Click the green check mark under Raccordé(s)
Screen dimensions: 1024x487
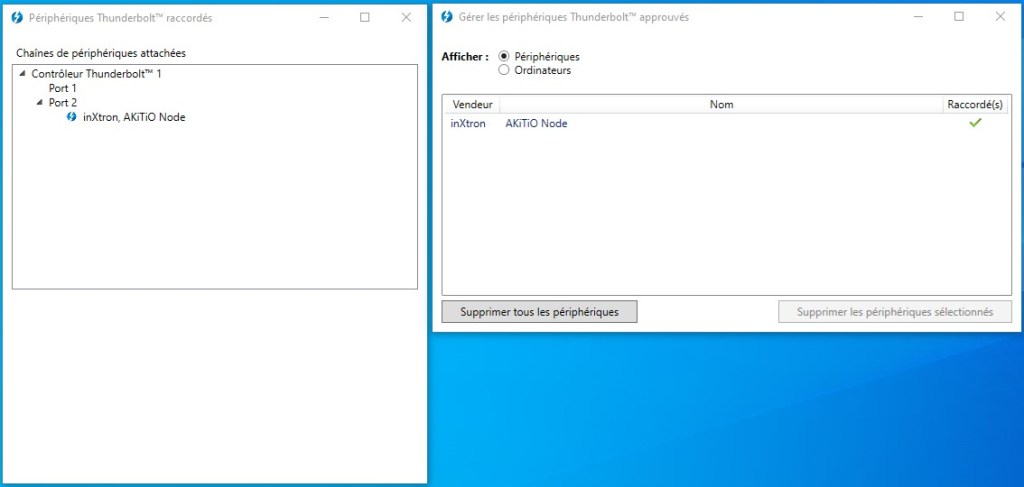coord(975,123)
